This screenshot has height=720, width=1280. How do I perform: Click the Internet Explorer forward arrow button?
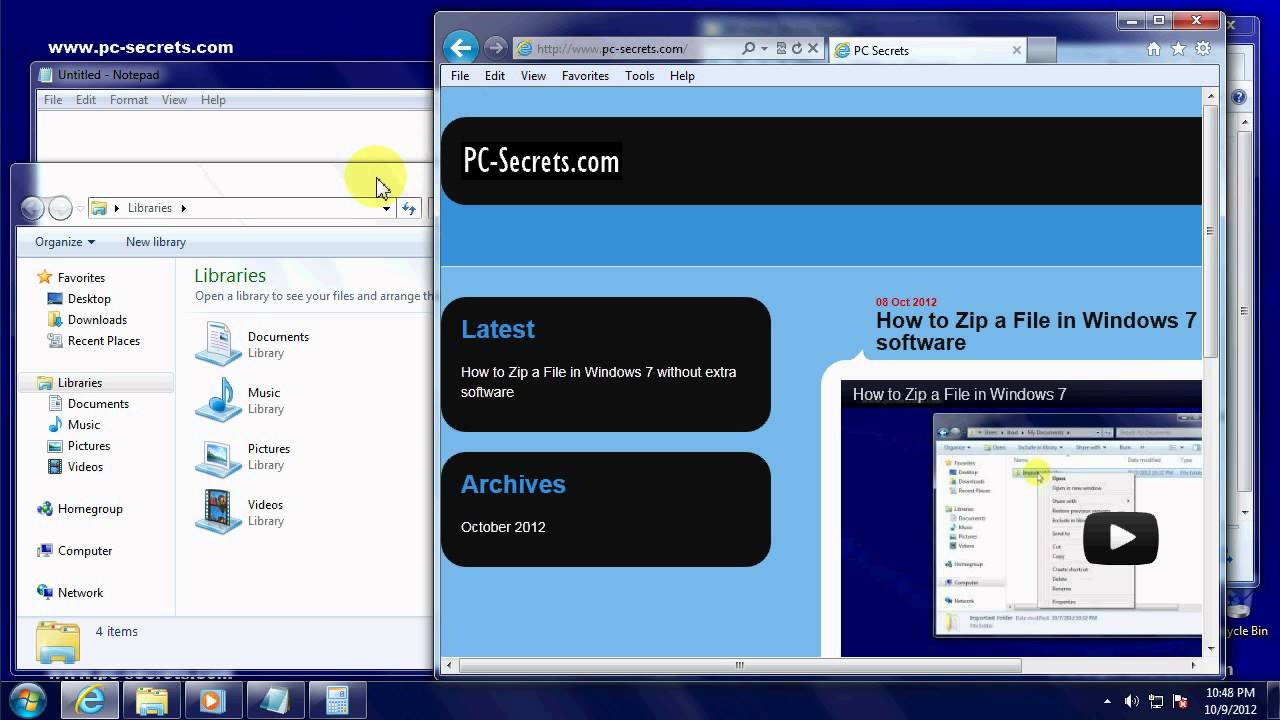click(x=495, y=47)
